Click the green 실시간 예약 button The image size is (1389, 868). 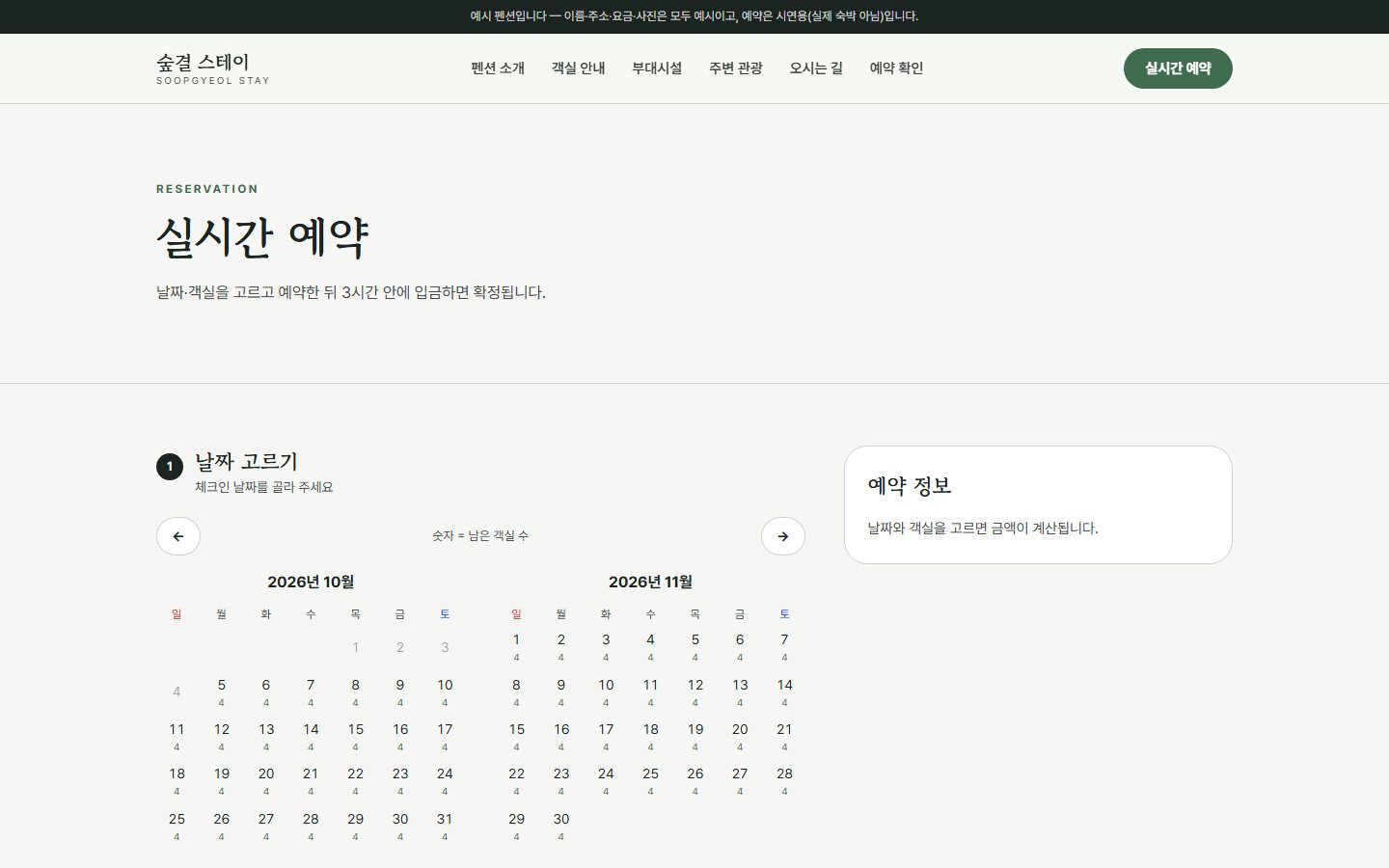coord(1178,68)
